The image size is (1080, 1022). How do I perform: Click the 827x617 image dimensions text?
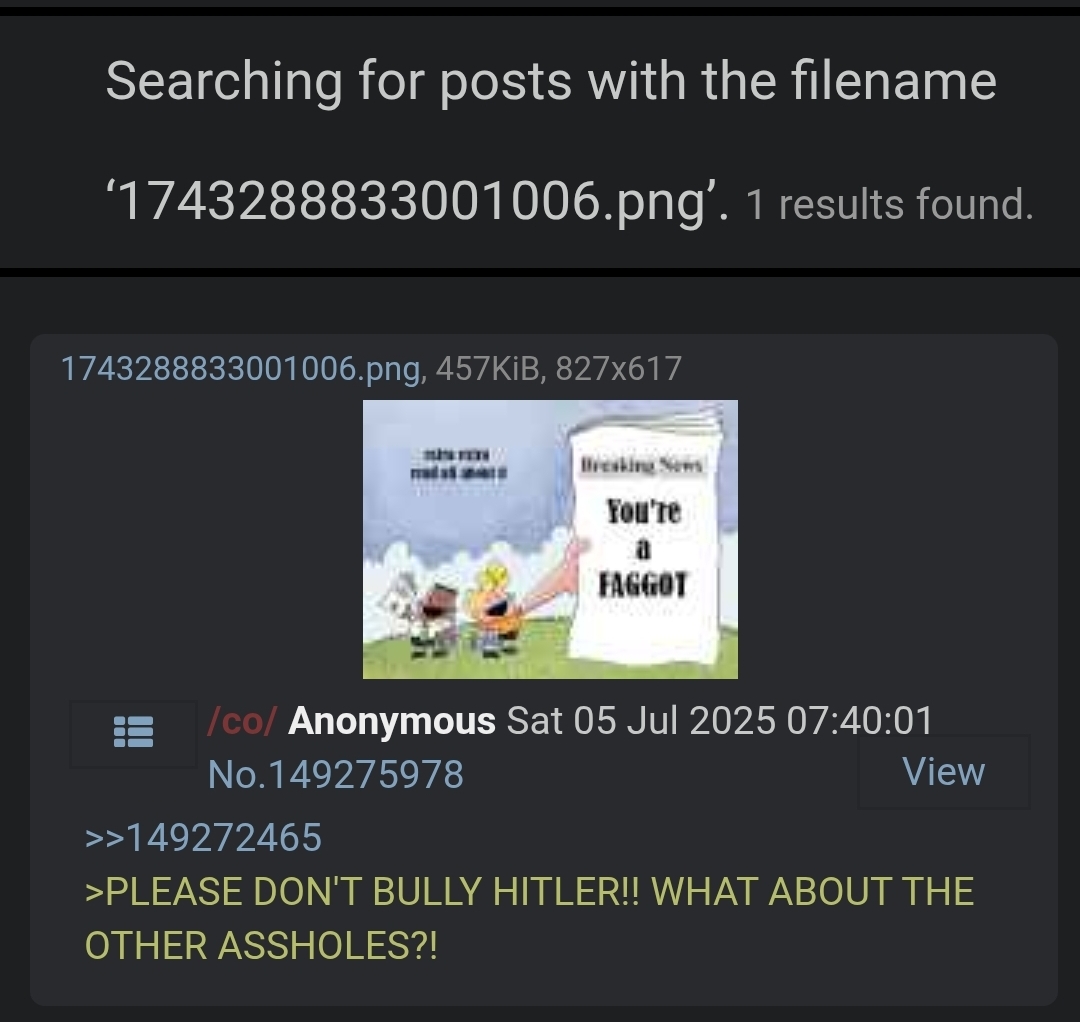[619, 368]
